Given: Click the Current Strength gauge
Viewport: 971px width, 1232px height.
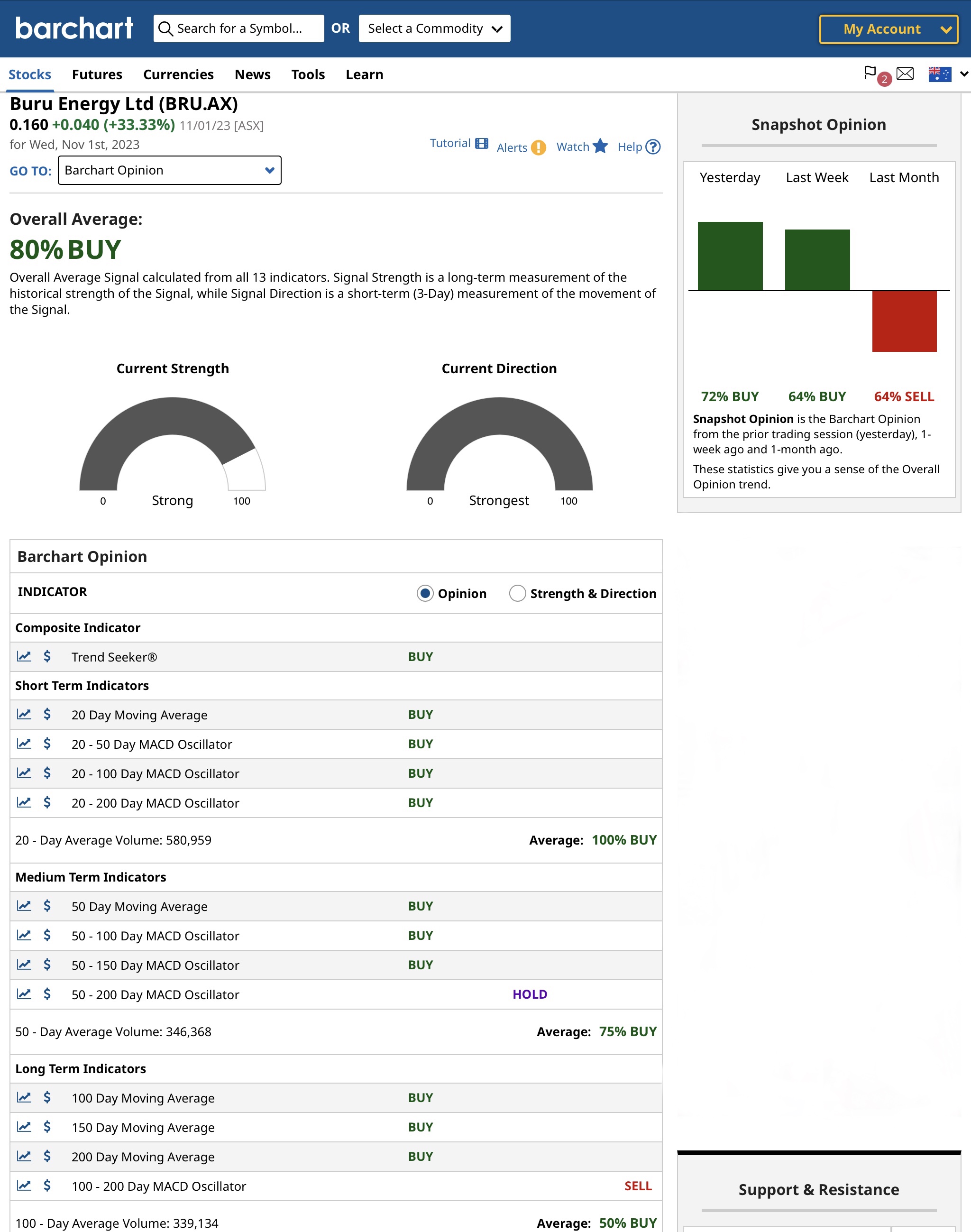Looking at the screenshot, I should 172,443.
